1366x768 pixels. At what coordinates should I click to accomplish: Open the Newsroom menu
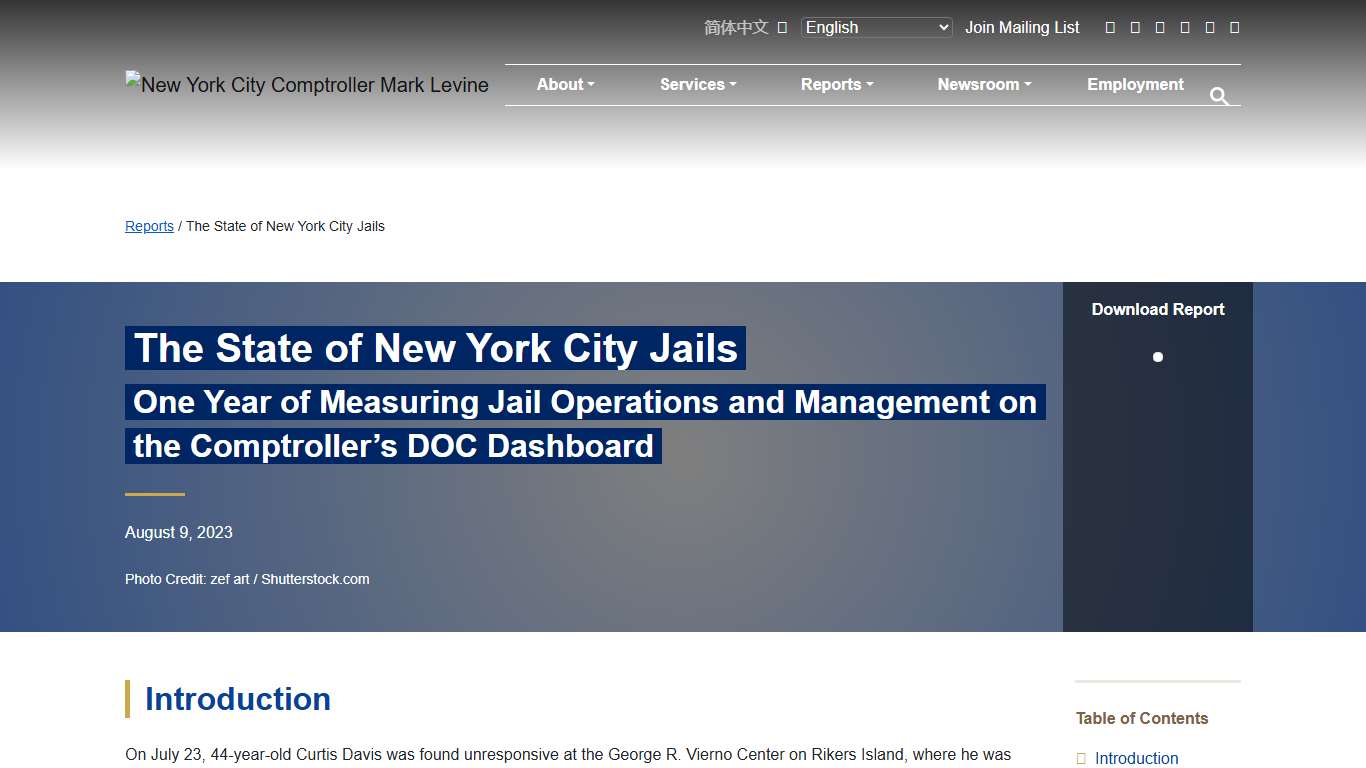(x=983, y=84)
